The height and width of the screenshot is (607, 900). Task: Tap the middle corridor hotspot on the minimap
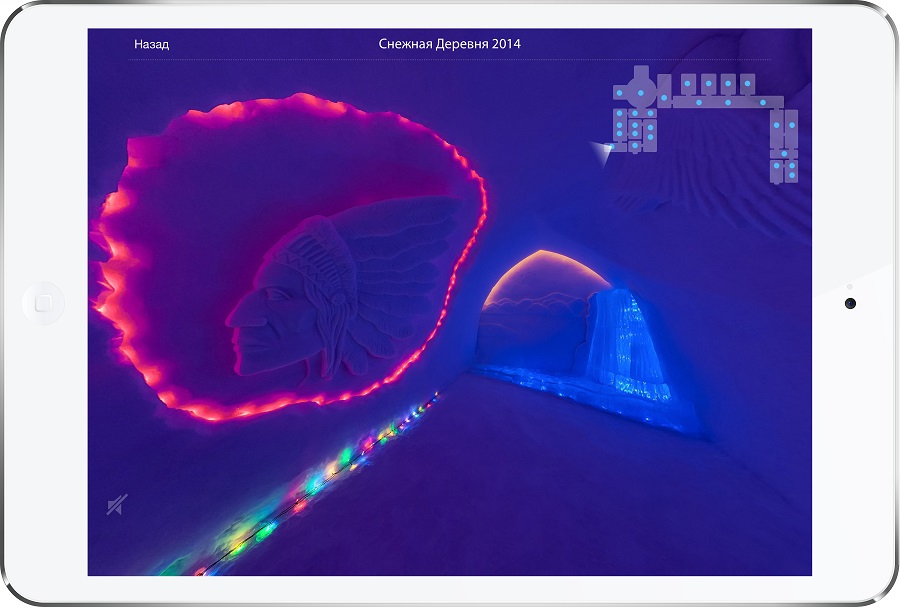[728, 102]
